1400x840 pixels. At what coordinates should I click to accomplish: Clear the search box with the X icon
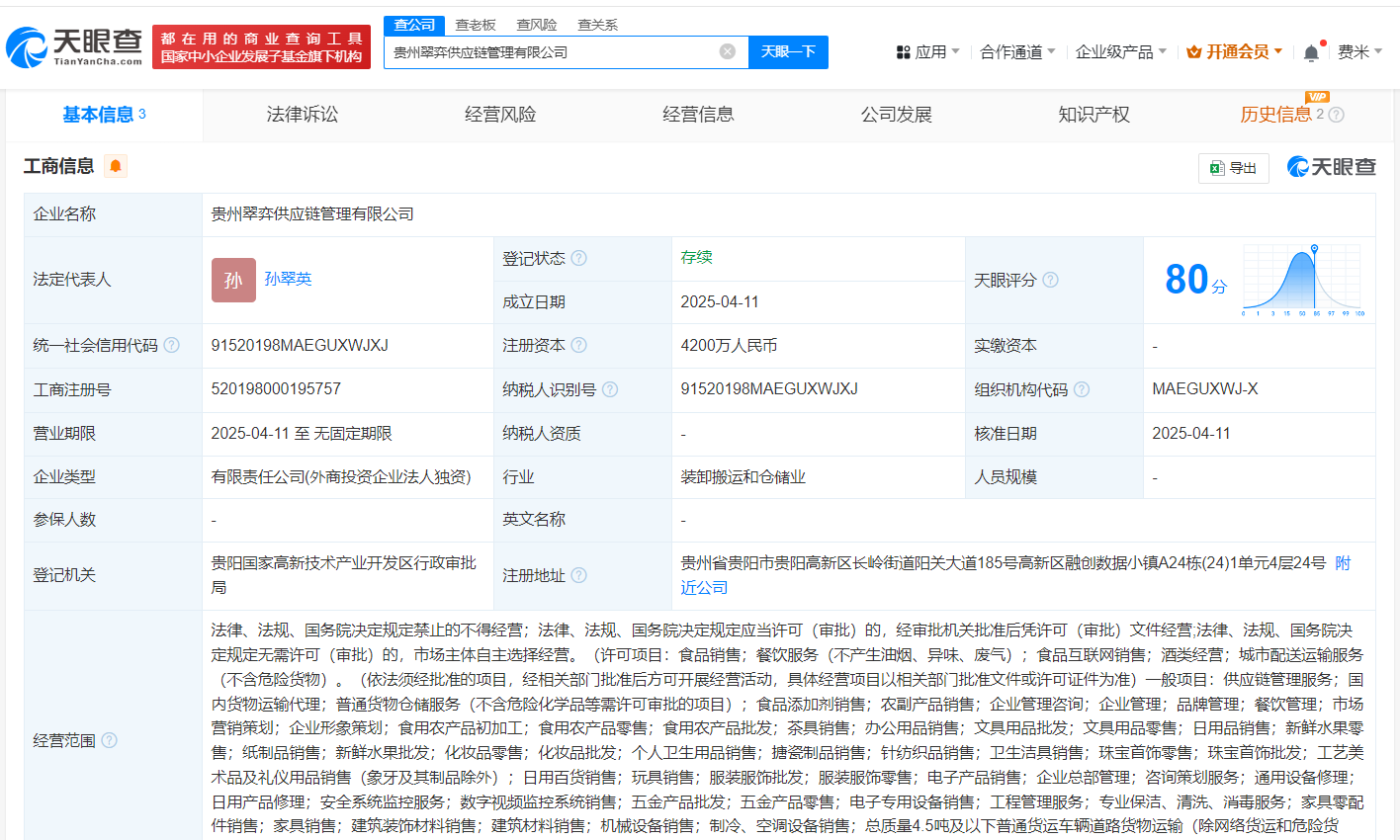tap(728, 51)
